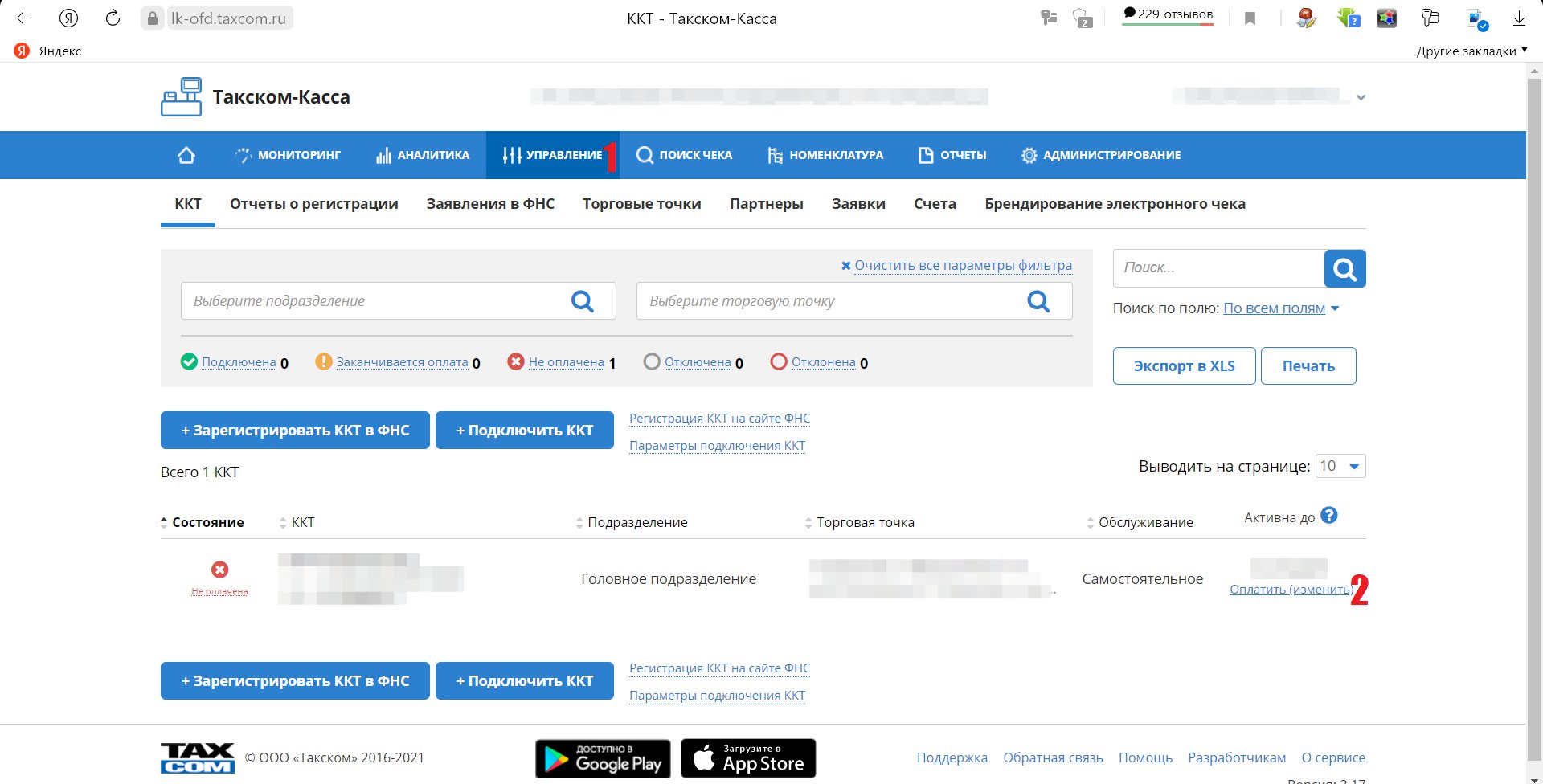
Task: Open lower Регистрация ККТ на сайте ФНС link
Action: (x=719, y=668)
